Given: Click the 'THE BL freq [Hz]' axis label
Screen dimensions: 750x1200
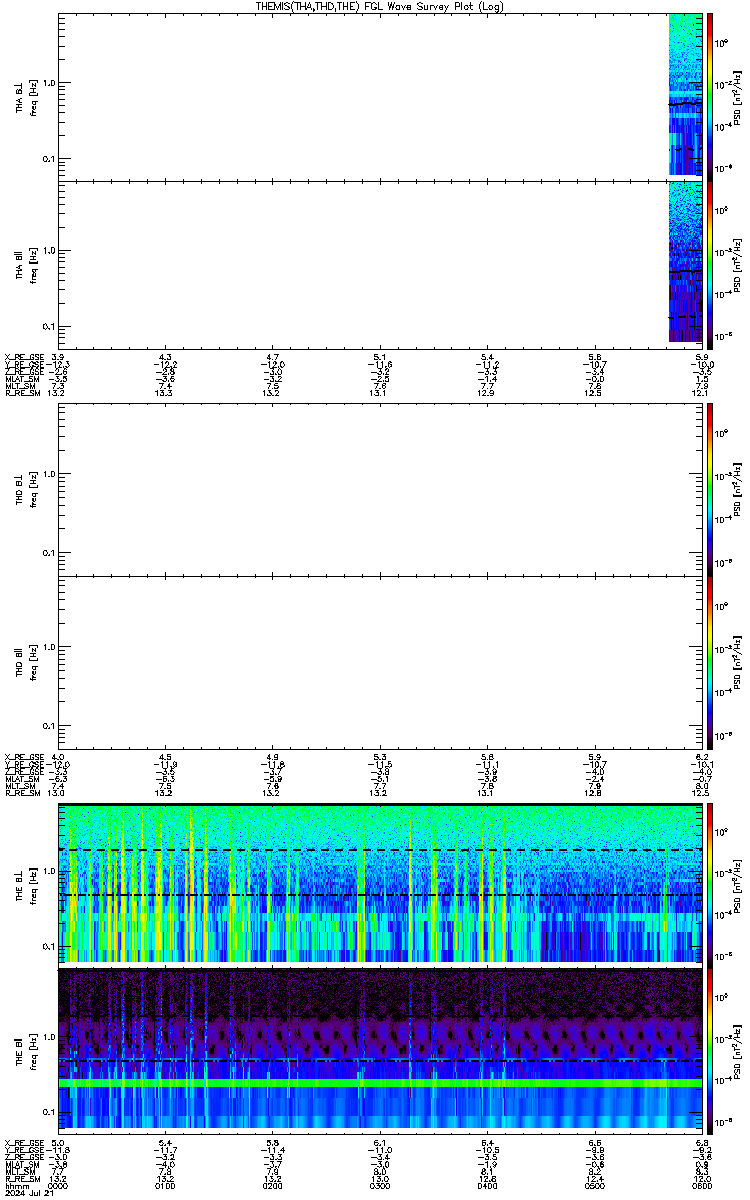Looking at the screenshot, I should tap(25, 884).
